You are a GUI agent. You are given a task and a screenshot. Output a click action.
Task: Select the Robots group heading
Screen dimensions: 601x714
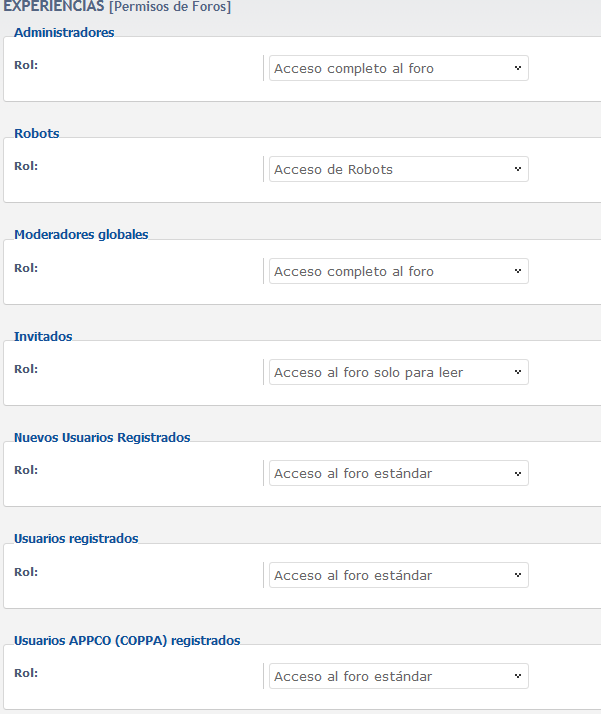click(37, 133)
